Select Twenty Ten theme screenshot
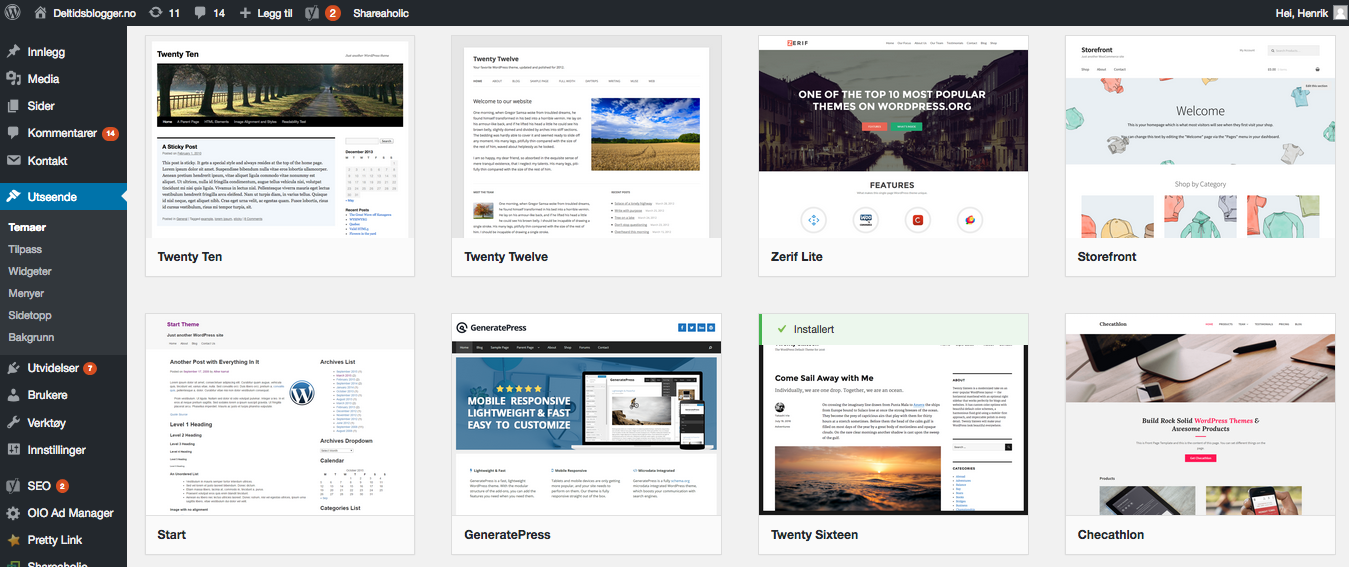The width and height of the screenshot is (1349, 567). click(x=280, y=137)
